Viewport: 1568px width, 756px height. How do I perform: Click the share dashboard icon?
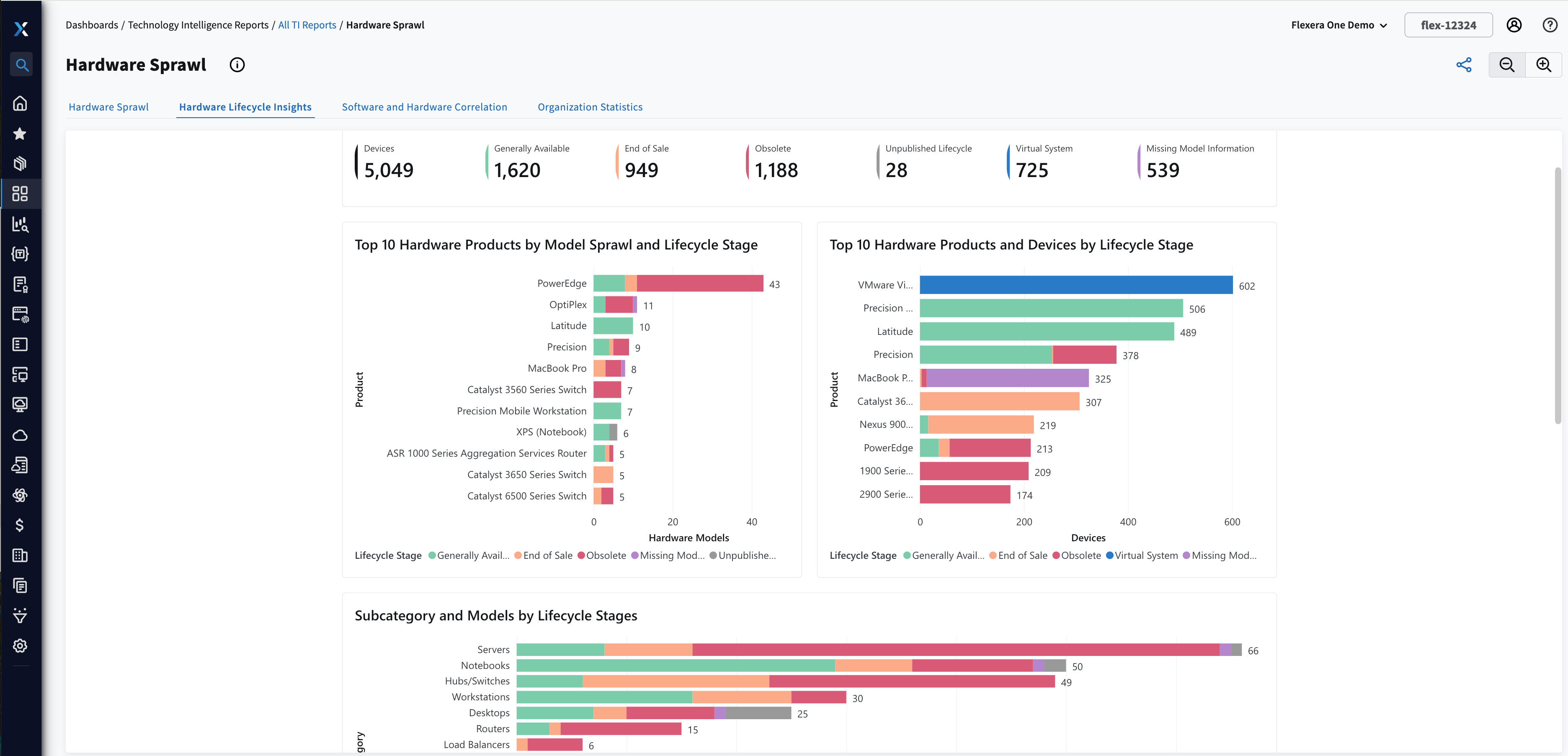(1463, 65)
